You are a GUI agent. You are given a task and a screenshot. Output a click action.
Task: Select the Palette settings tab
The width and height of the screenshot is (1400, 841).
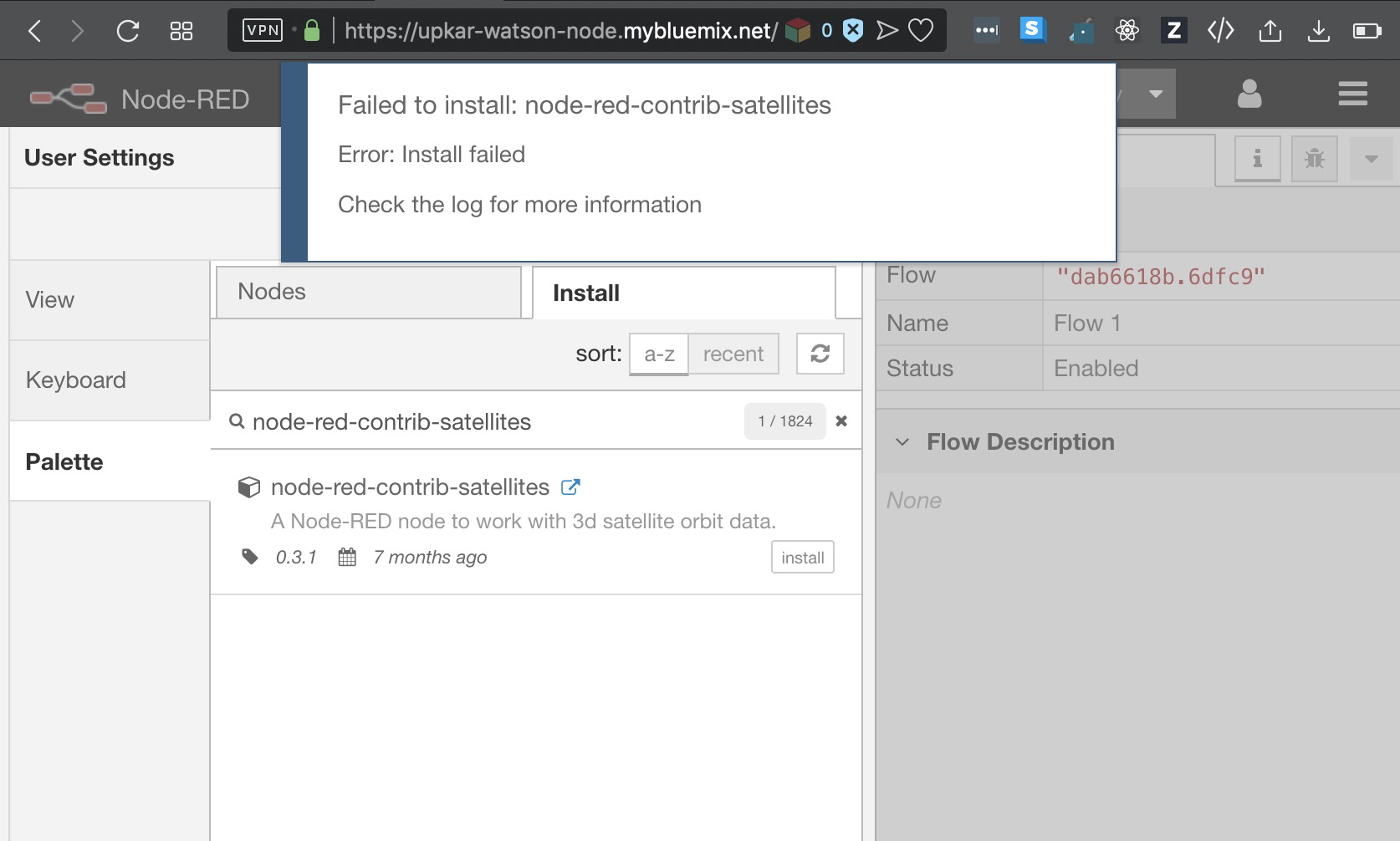pyautogui.click(x=110, y=461)
